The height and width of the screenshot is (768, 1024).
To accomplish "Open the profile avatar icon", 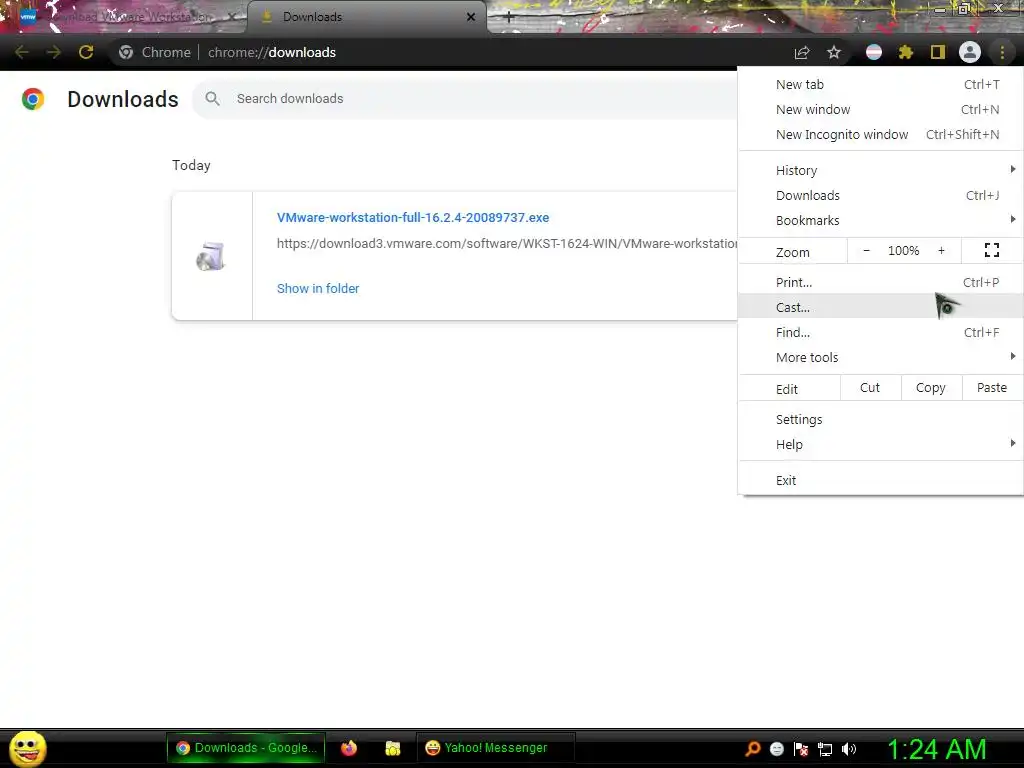I will point(970,52).
